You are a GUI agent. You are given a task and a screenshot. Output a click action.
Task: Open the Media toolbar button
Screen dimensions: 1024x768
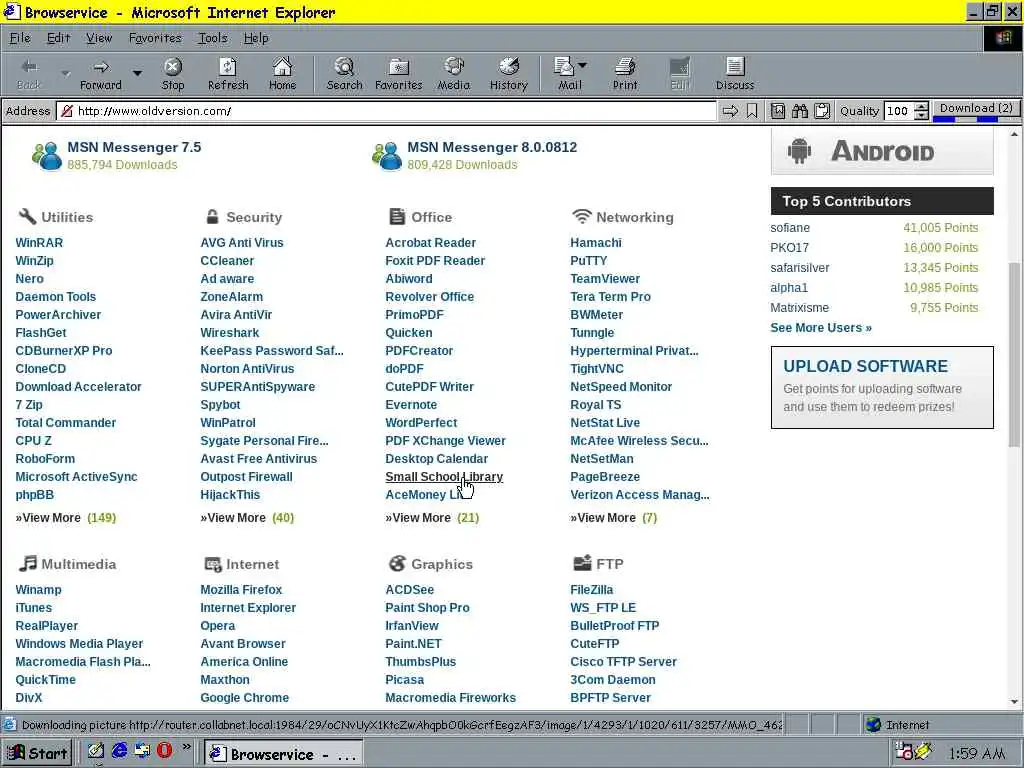click(x=454, y=74)
